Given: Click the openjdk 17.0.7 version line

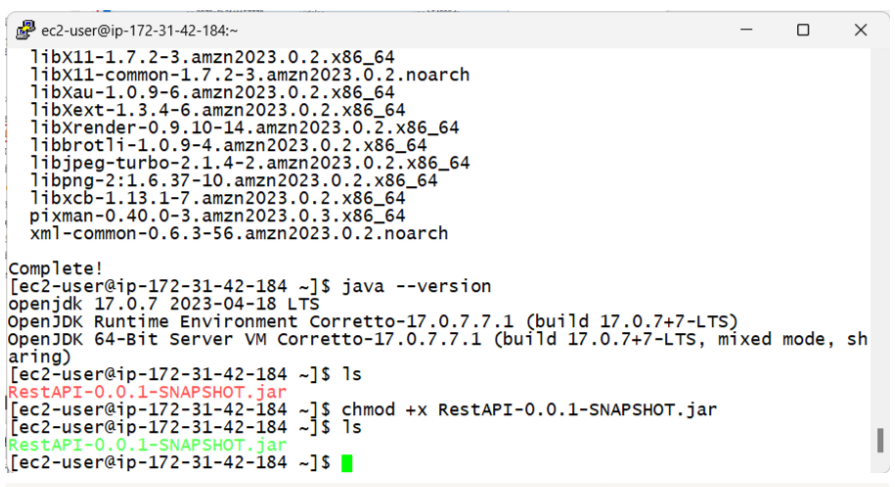Looking at the screenshot, I should tap(163, 304).
